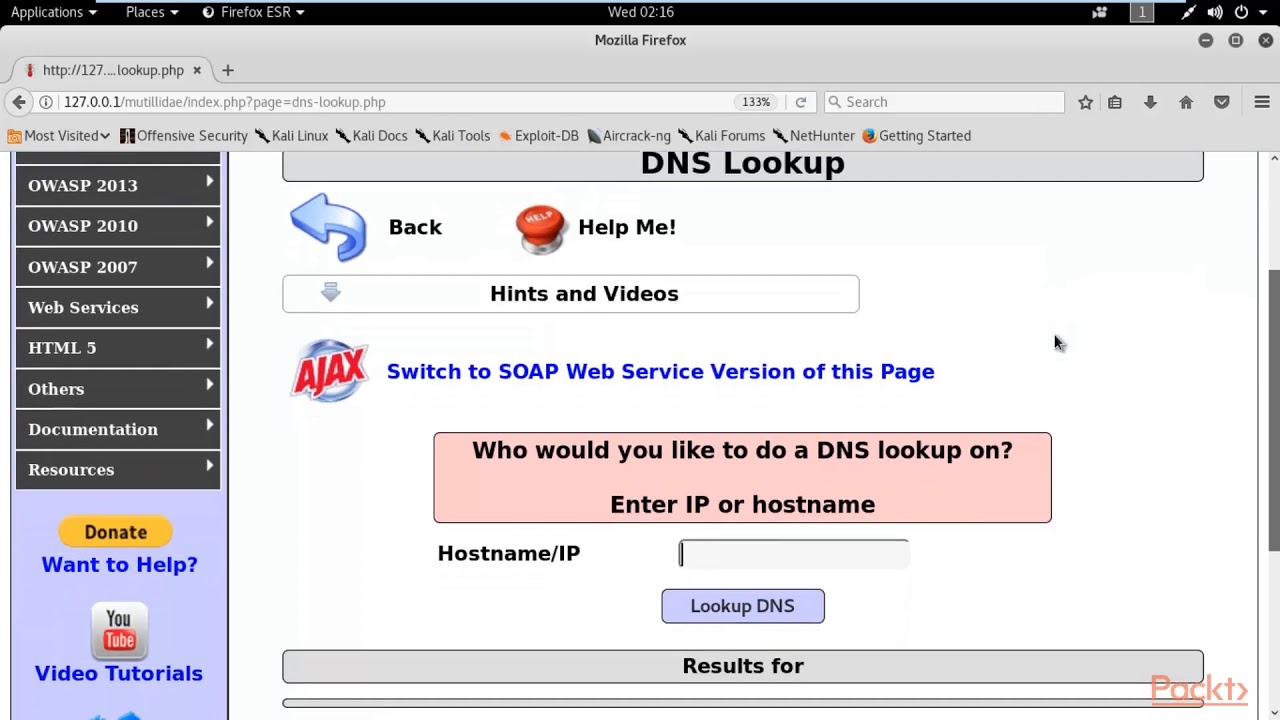Click the site information icon in URL bar

pos(46,102)
